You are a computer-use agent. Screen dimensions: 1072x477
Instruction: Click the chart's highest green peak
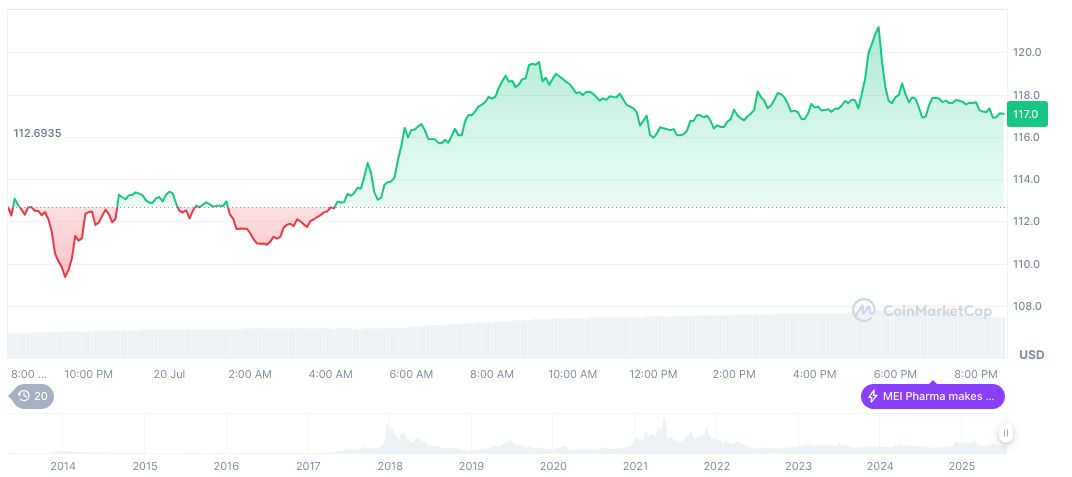[x=878, y=27]
